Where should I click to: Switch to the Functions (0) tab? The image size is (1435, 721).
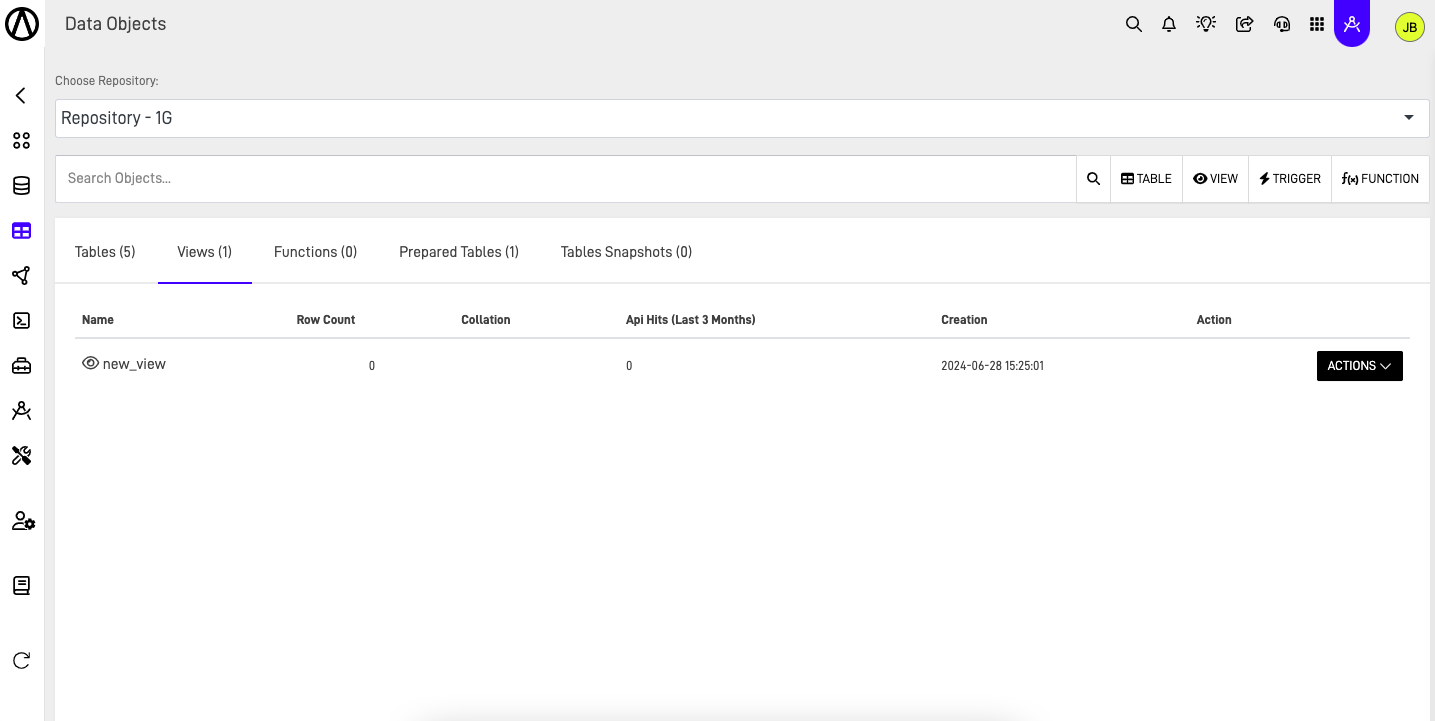(315, 252)
